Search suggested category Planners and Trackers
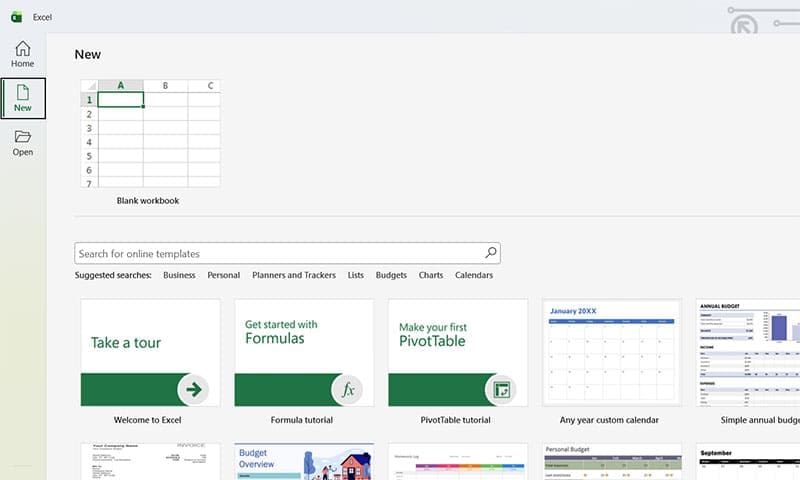Image resolution: width=800 pixels, height=480 pixels. (x=294, y=275)
